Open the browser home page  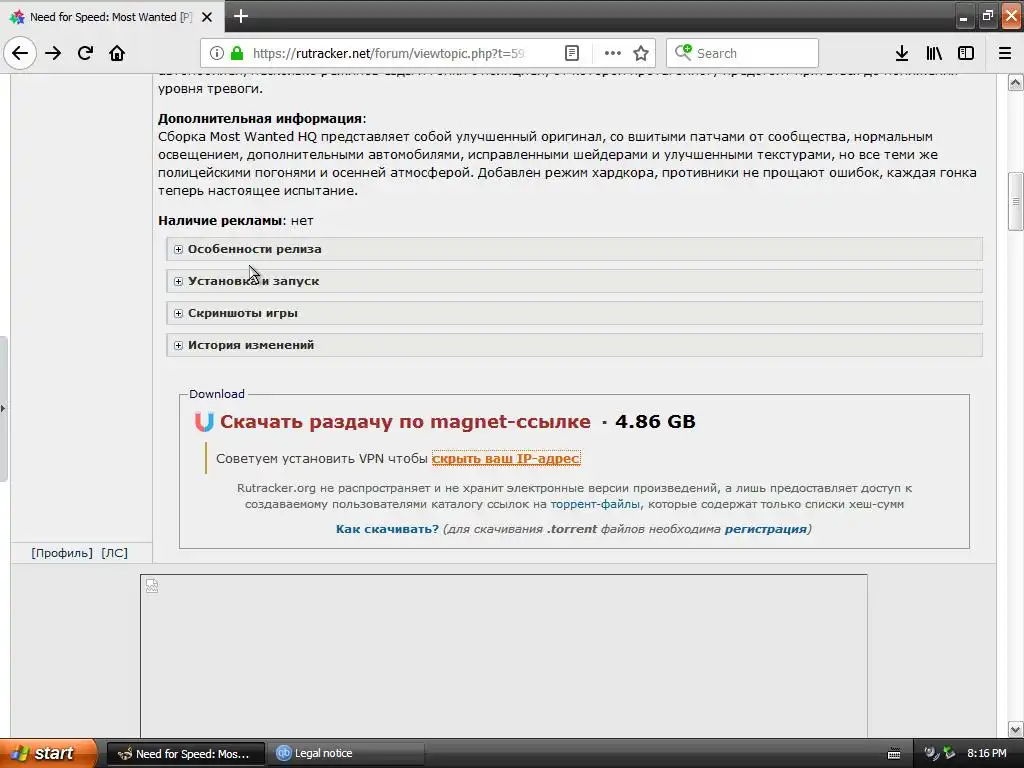click(117, 53)
